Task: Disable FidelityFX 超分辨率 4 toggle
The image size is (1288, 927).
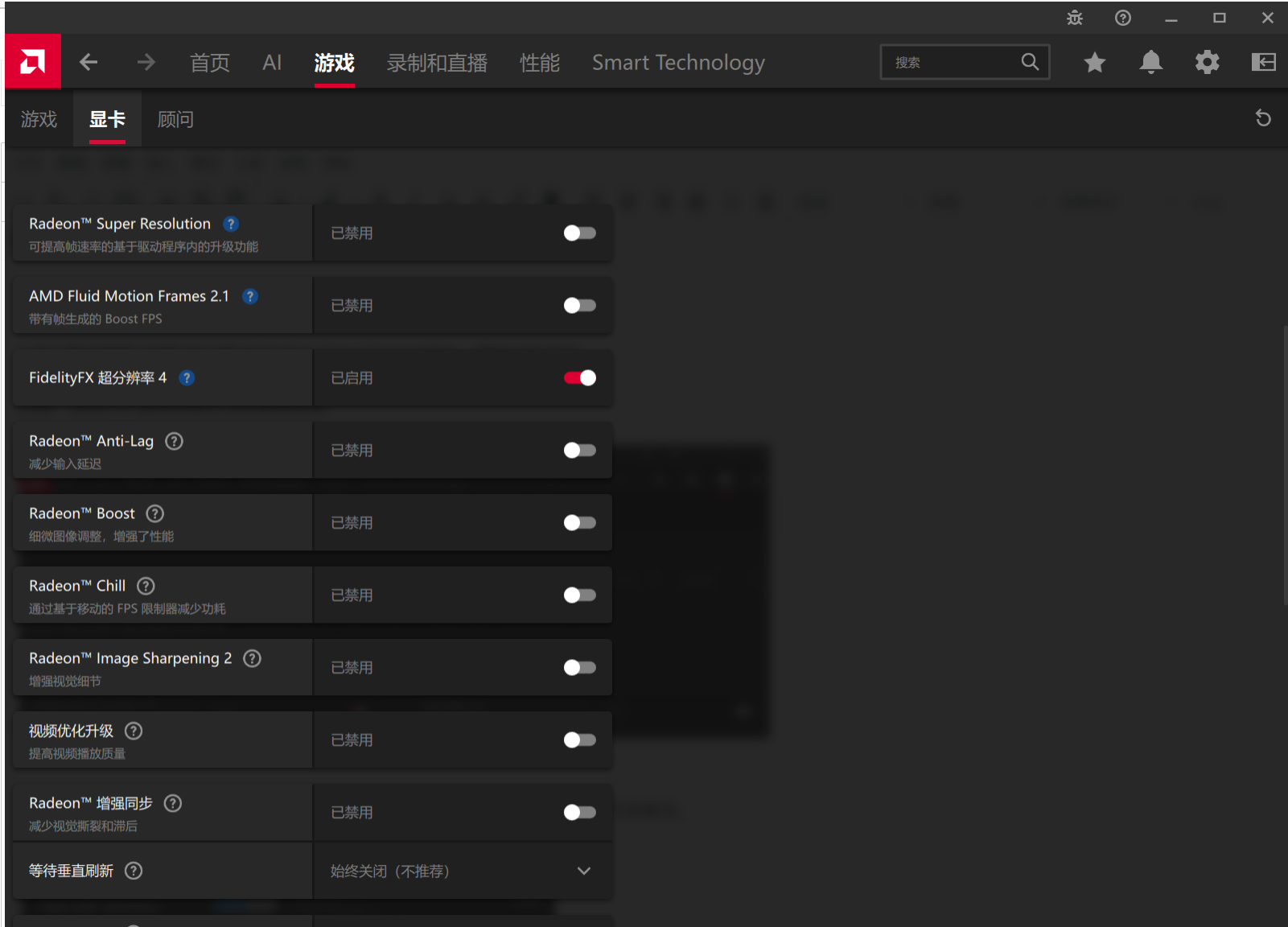Action: point(579,378)
